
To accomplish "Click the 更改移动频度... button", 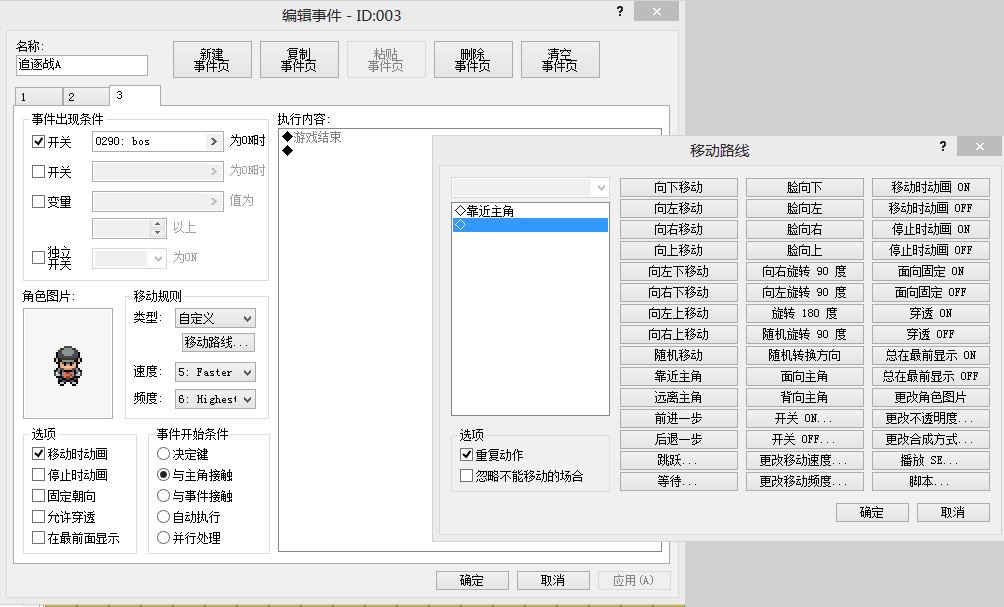I will tap(805, 482).
